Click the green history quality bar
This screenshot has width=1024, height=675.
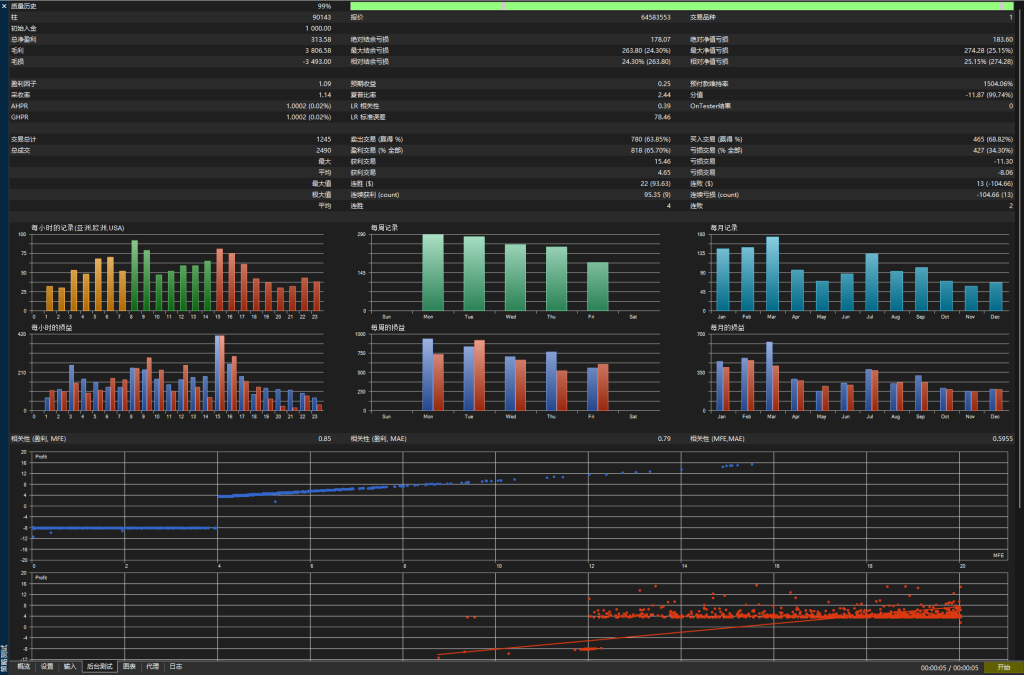[680, 6]
